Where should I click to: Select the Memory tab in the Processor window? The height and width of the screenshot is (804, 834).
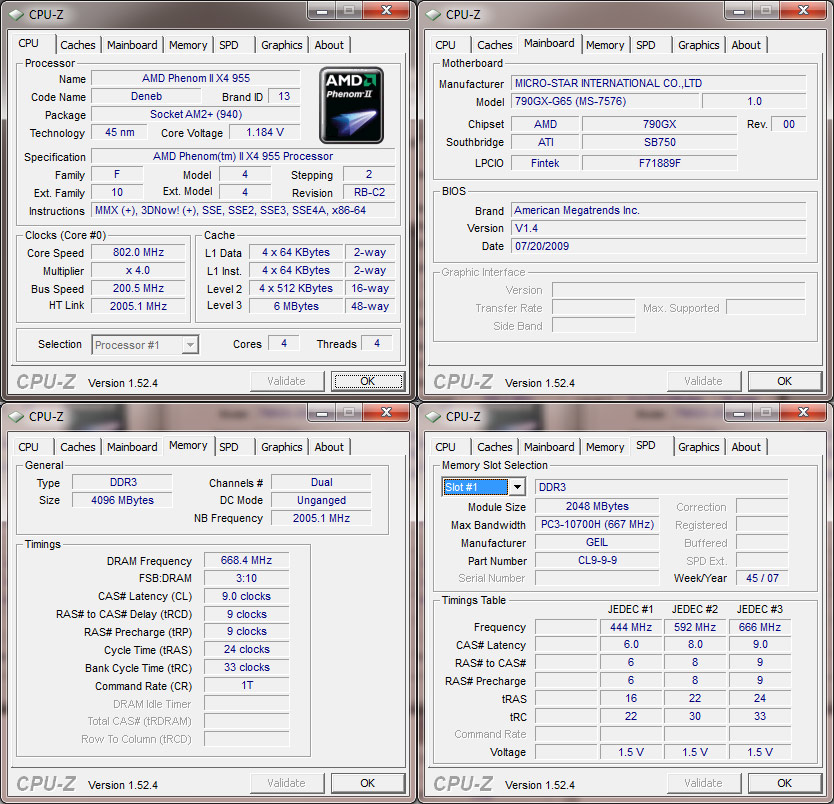[x=188, y=45]
